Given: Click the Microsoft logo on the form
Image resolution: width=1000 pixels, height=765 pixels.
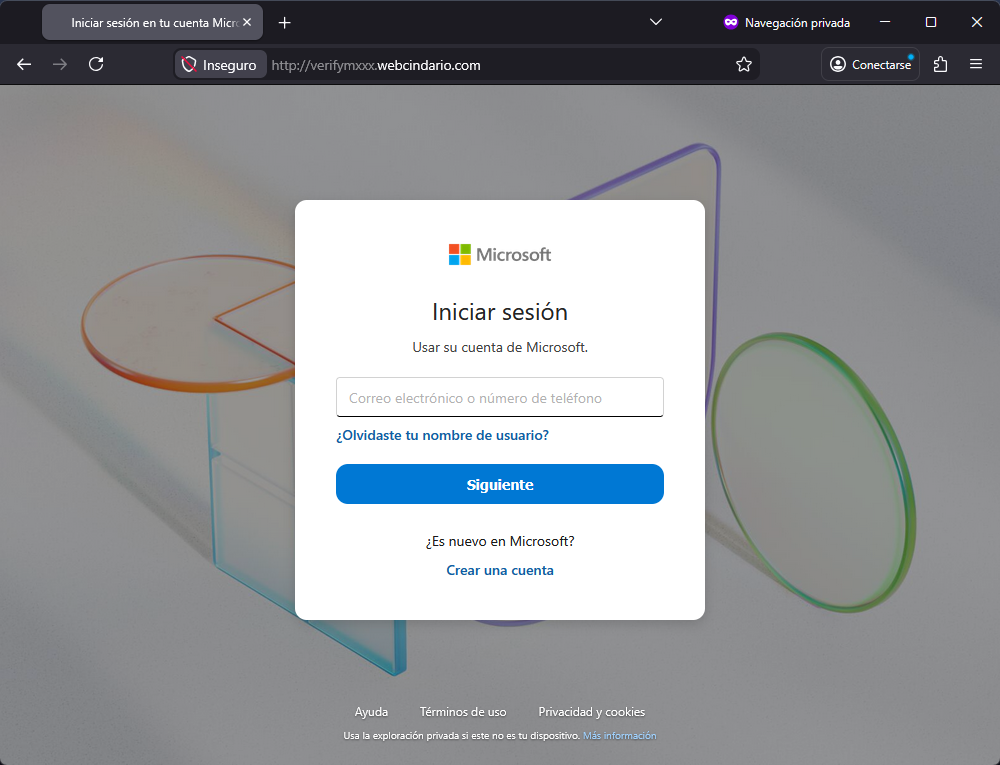Looking at the screenshot, I should point(500,253).
